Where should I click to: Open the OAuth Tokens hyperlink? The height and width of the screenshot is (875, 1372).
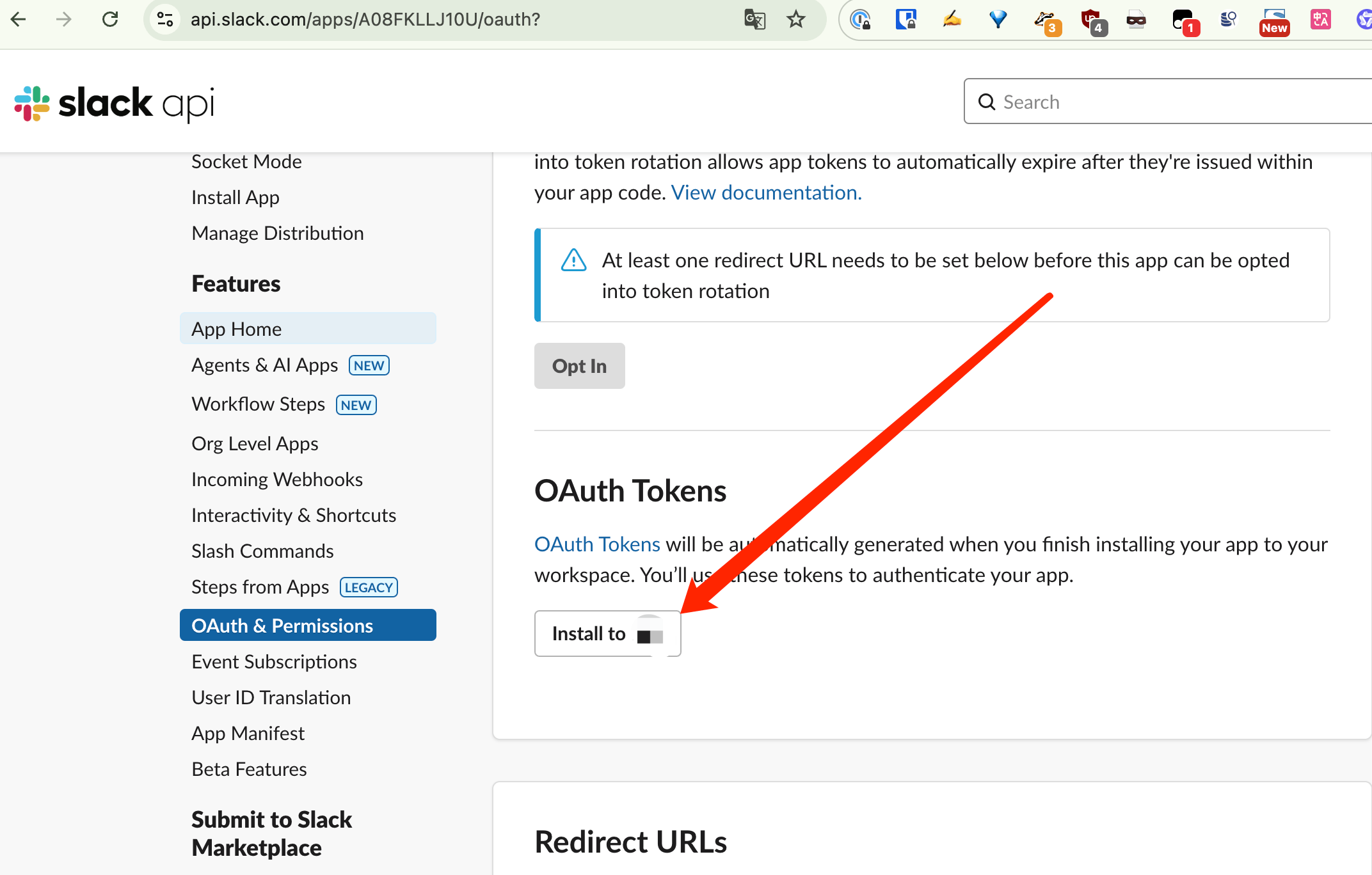tap(597, 544)
